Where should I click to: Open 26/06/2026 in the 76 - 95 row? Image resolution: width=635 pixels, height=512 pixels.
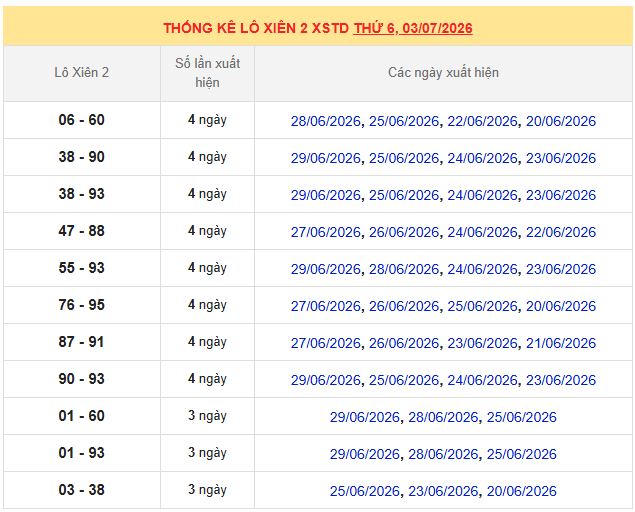(x=404, y=306)
